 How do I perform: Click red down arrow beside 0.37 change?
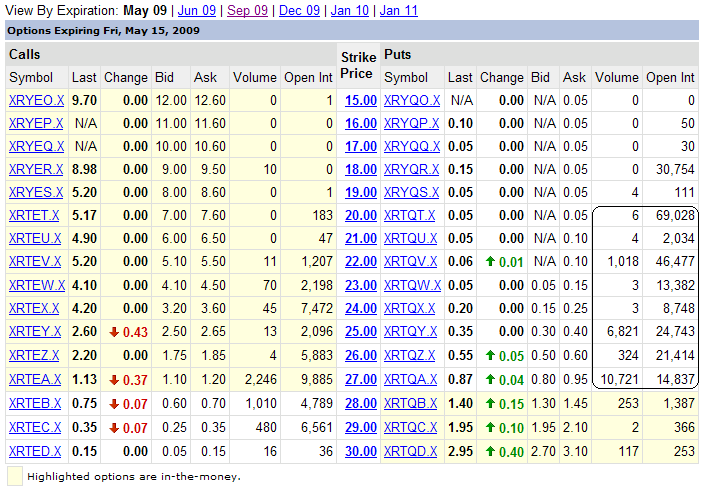pyautogui.click(x=114, y=380)
